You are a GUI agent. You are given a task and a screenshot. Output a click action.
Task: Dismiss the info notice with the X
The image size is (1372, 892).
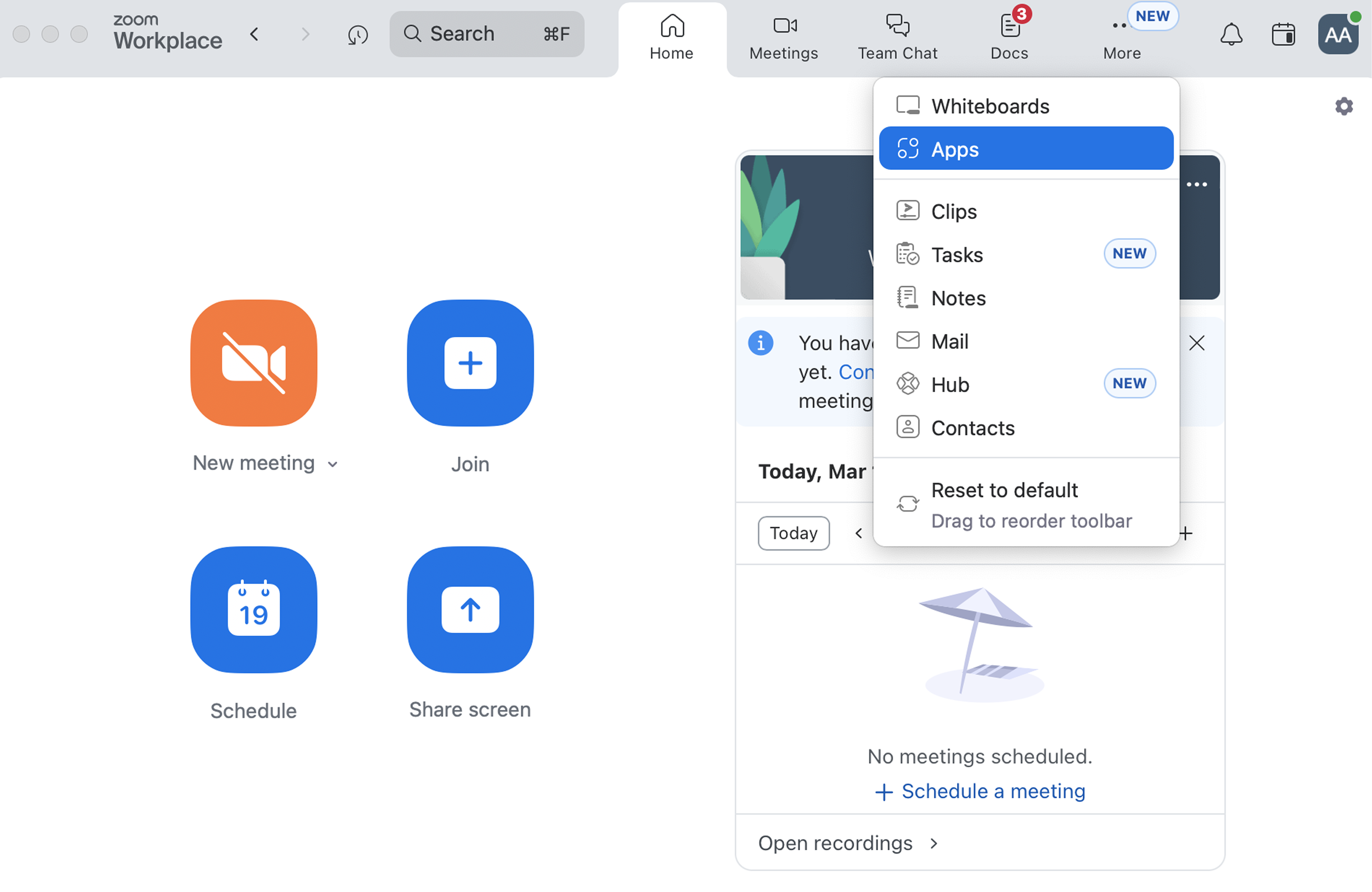coord(1197,343)
